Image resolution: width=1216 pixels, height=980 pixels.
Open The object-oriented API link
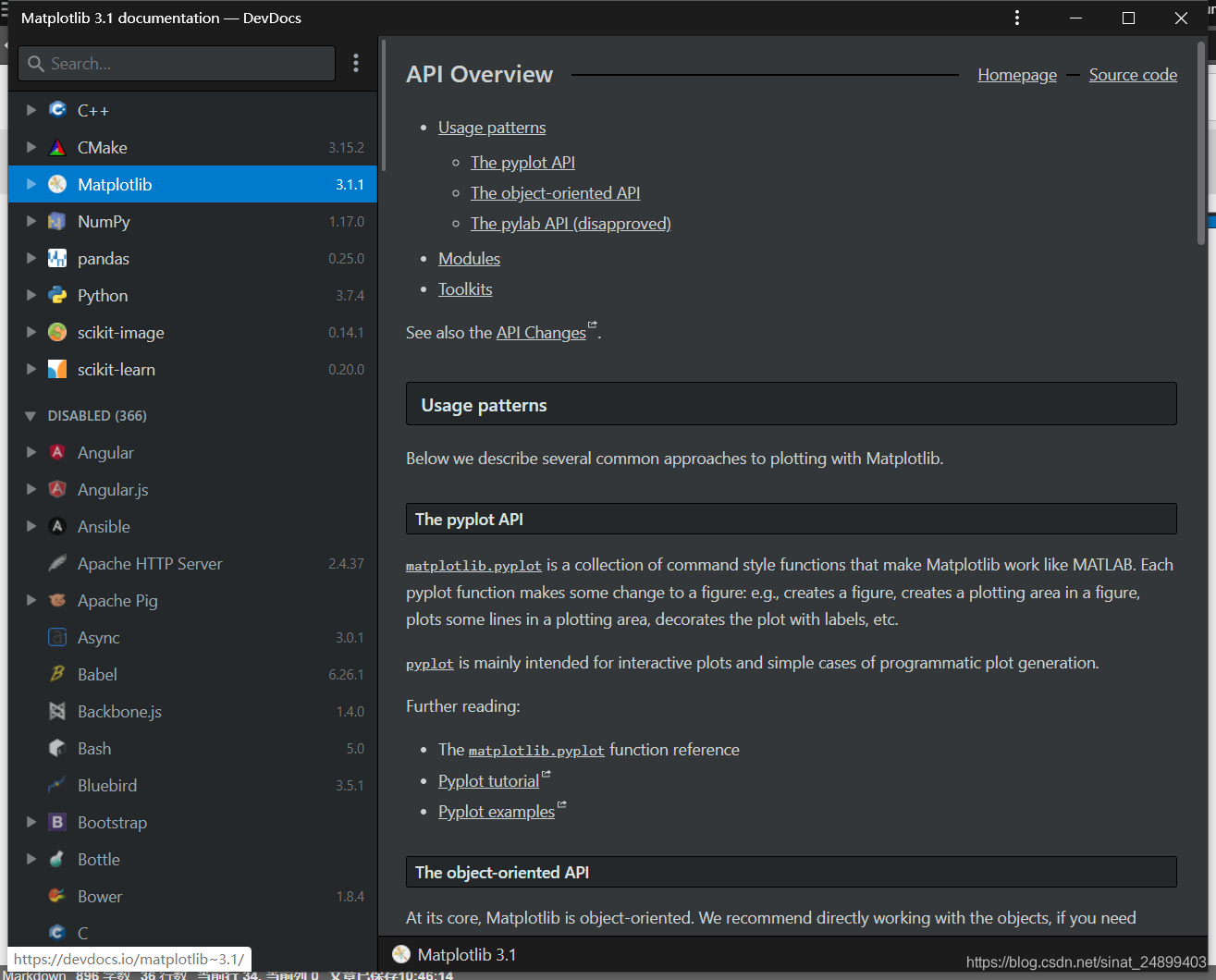tap(555, 193)
